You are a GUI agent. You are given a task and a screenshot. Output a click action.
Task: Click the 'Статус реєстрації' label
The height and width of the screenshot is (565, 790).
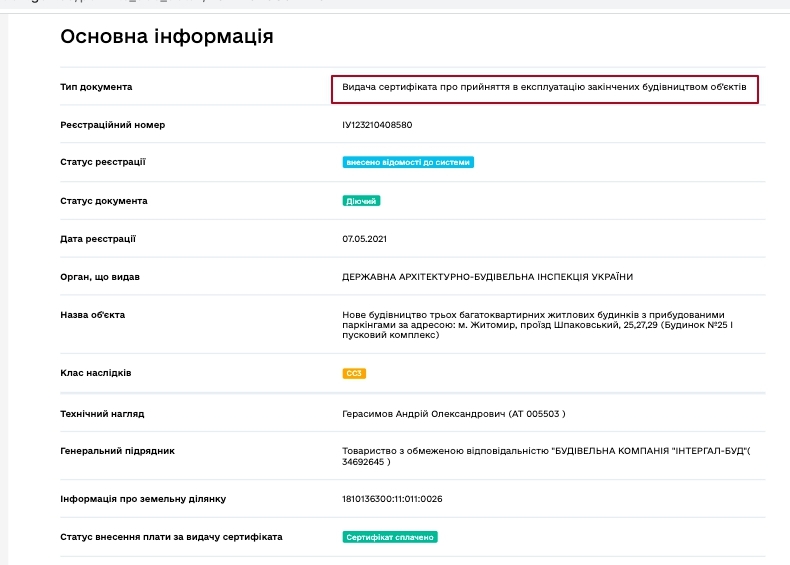103,162
